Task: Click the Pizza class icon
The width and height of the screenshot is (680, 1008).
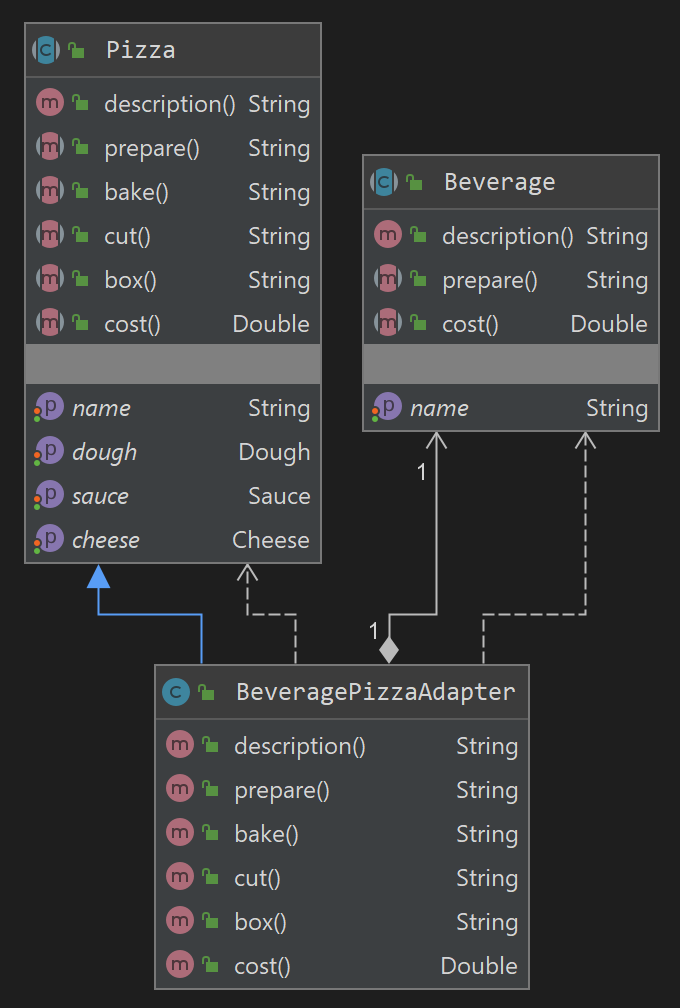Action: pos(47,50)
